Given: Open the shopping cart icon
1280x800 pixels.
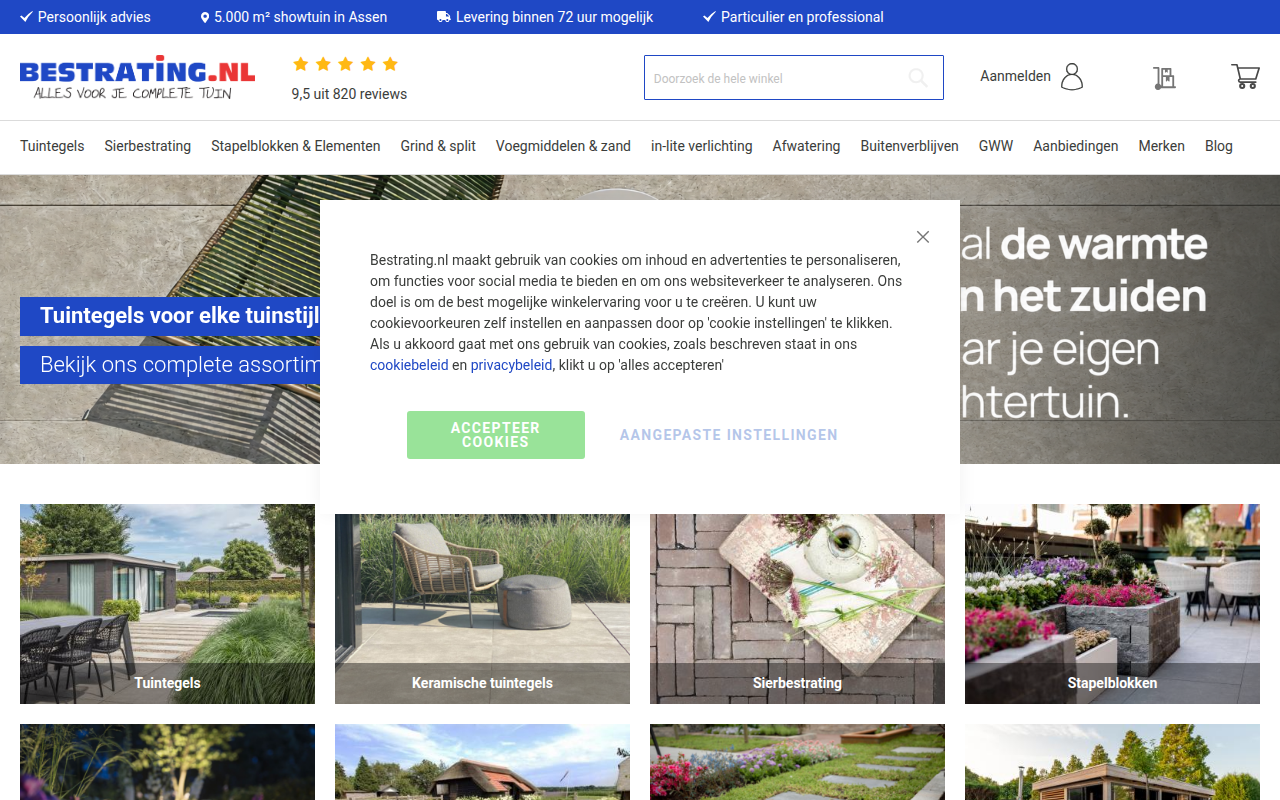Looking at the screenshot, I should 1245,77.
